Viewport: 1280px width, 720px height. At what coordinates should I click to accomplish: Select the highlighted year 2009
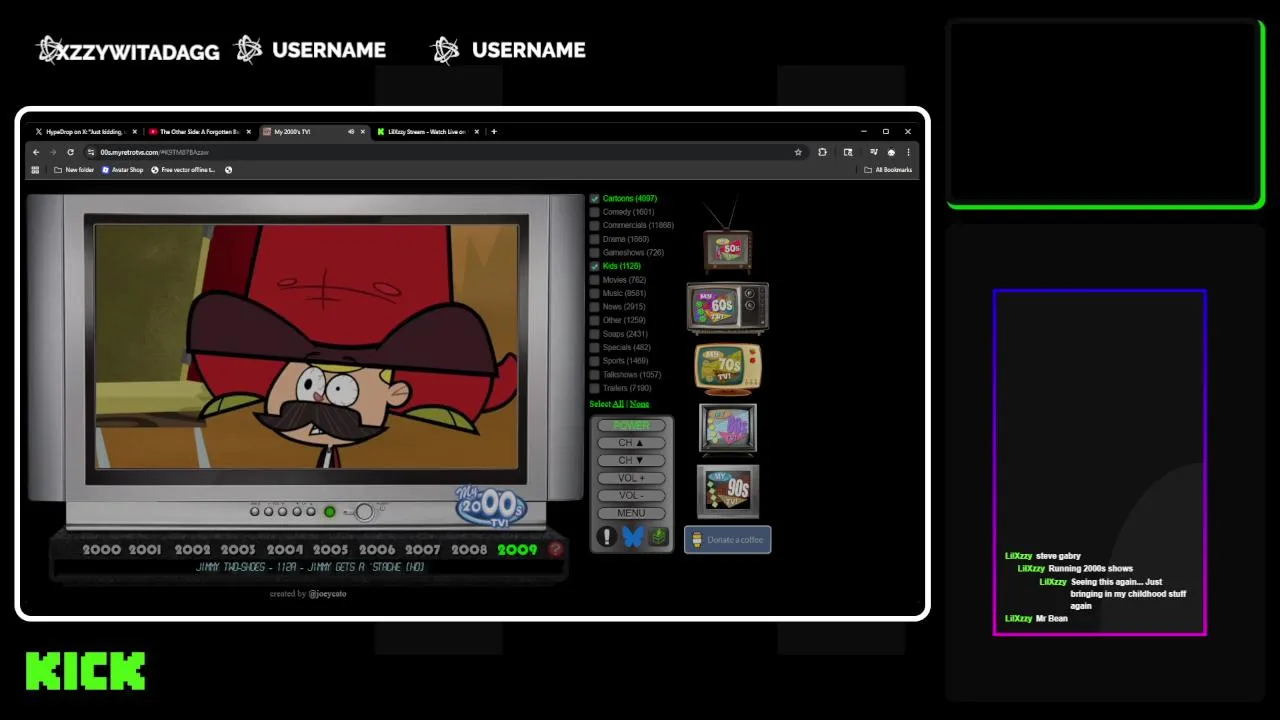(517, 549)
